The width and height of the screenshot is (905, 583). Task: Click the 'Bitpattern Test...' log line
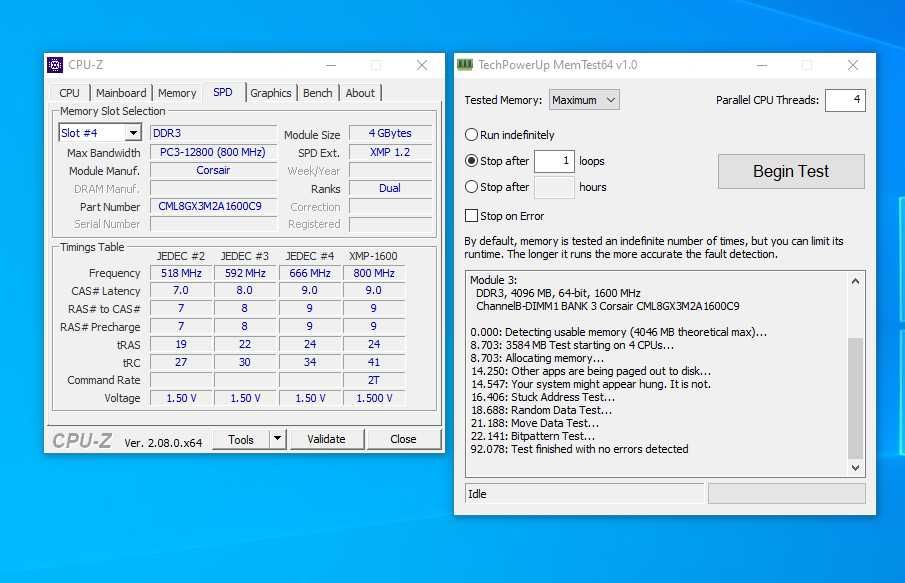click(x=532, y=436)
